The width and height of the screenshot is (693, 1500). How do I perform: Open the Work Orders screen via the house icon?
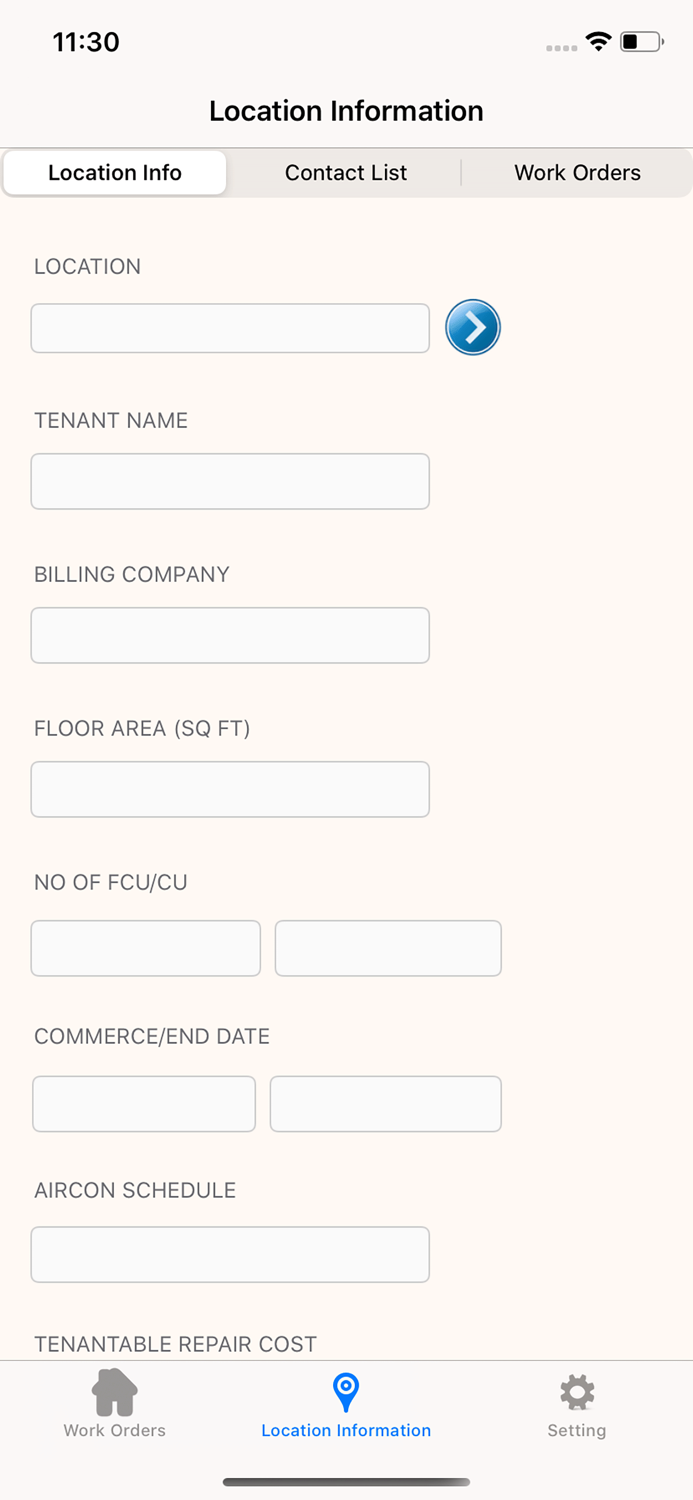(x=114, y=1404)
